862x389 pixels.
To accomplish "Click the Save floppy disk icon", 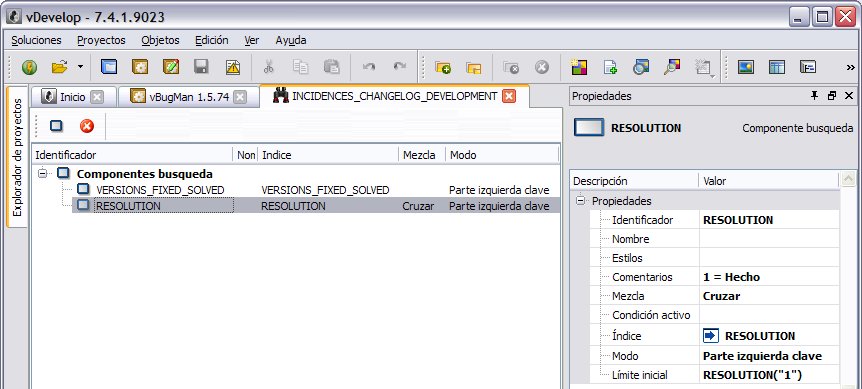I will pos(202,67).
